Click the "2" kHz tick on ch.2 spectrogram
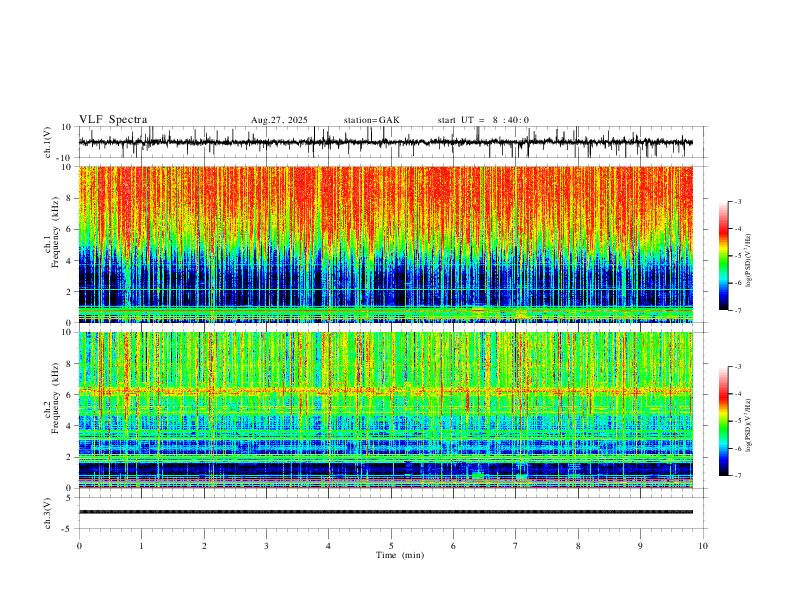This screenshot has height=612, width=792. coord(70,457)
